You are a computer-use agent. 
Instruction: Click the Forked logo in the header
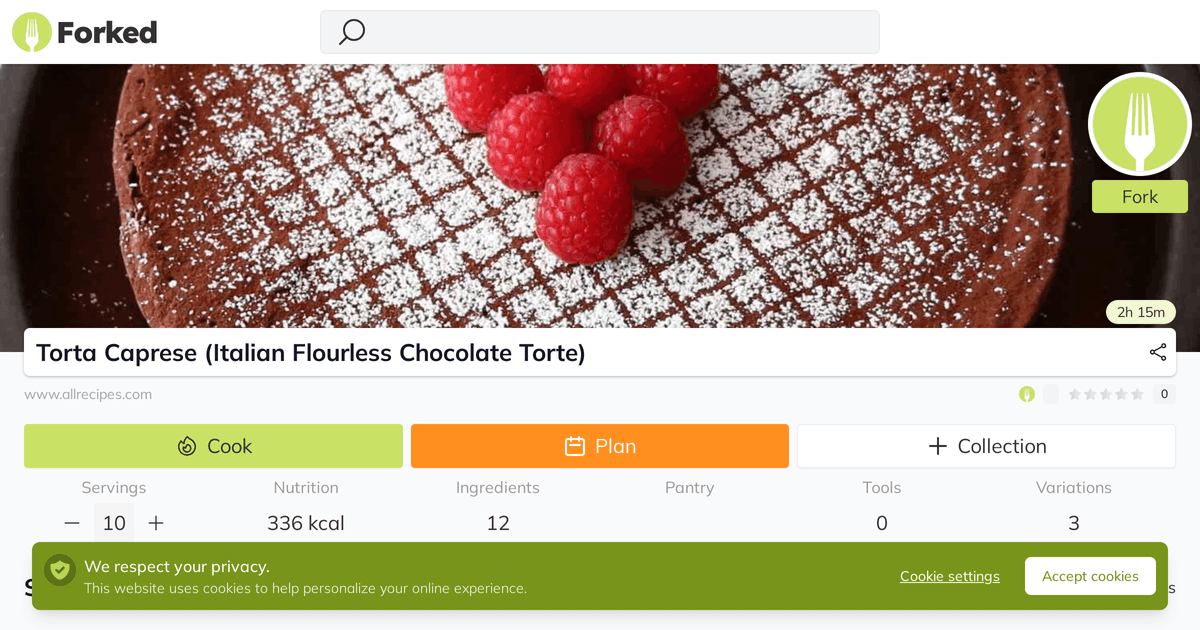click(85, 33)
